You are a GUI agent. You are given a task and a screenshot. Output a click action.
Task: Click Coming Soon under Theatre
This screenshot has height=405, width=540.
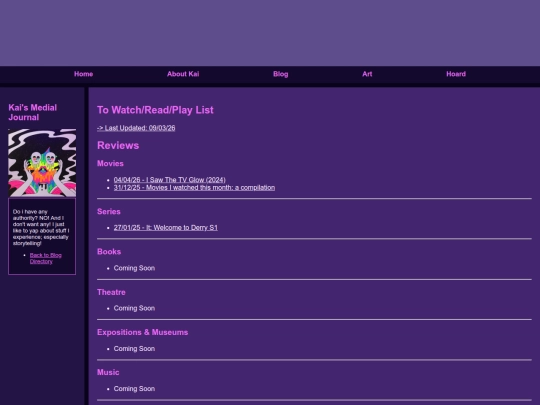click(134, 308)
